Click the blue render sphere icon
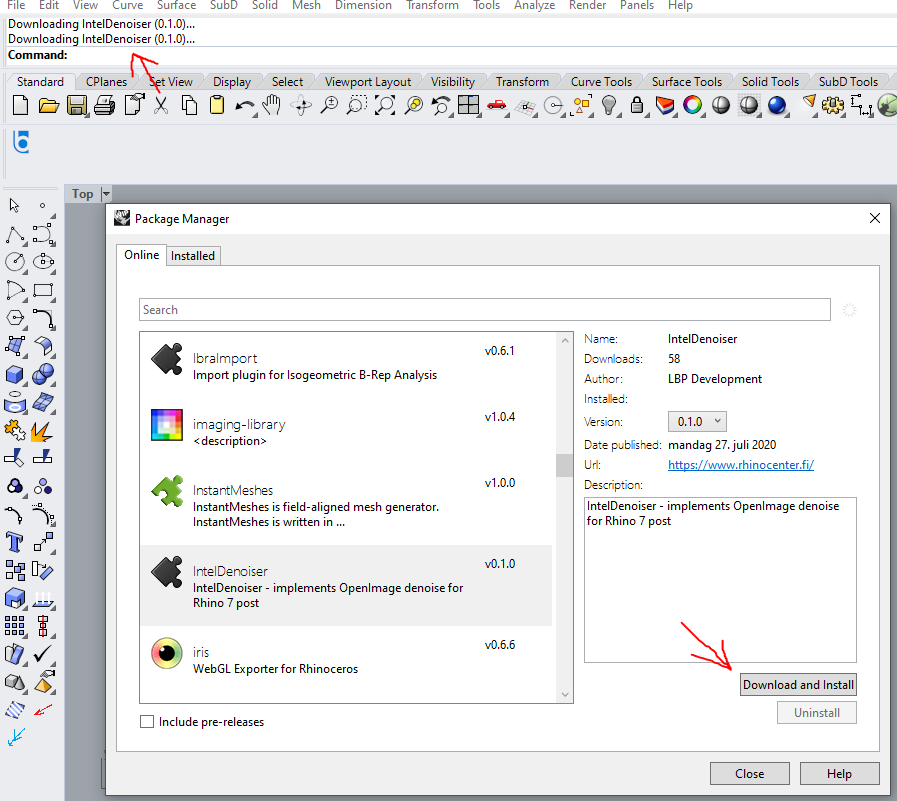Screen dimensions: 897x801 [x=777, y=106]
